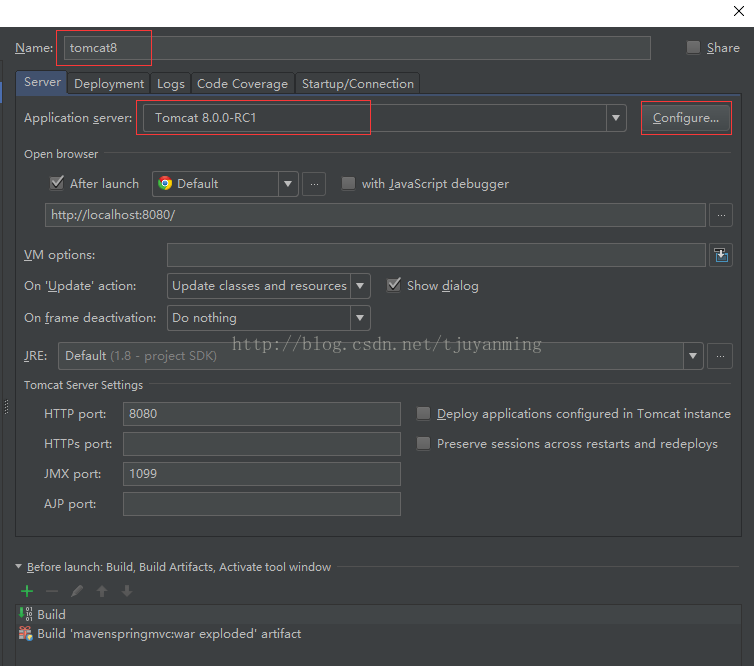
Task: Uncheck After launch checkbox
Action: pyautogui.click(x=57, y=183)
